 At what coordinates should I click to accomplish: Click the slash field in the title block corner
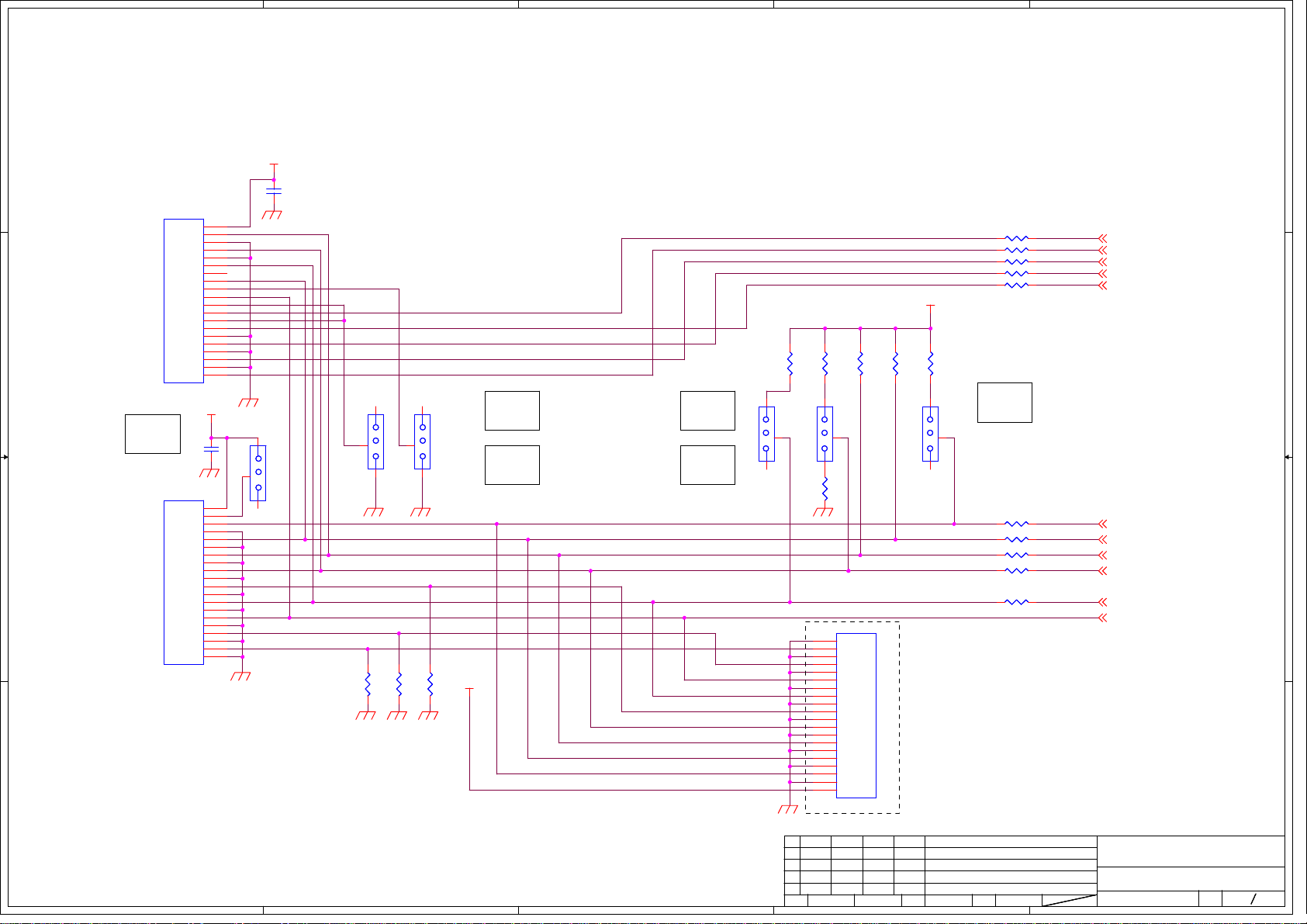(1253, 898)
